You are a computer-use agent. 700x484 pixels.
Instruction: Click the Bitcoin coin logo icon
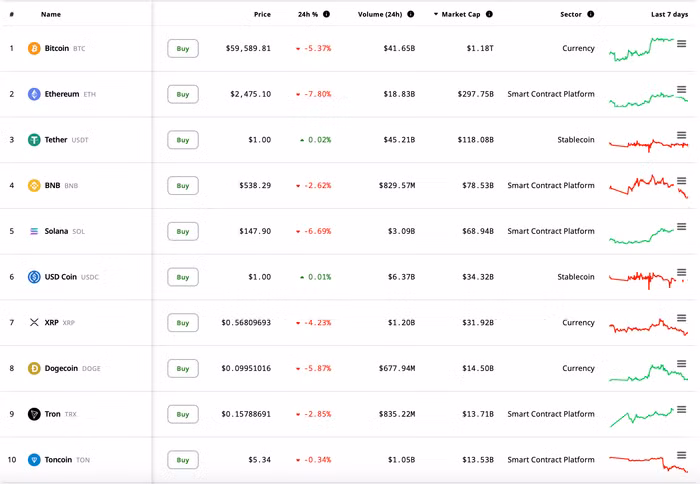tap(34, 49)
